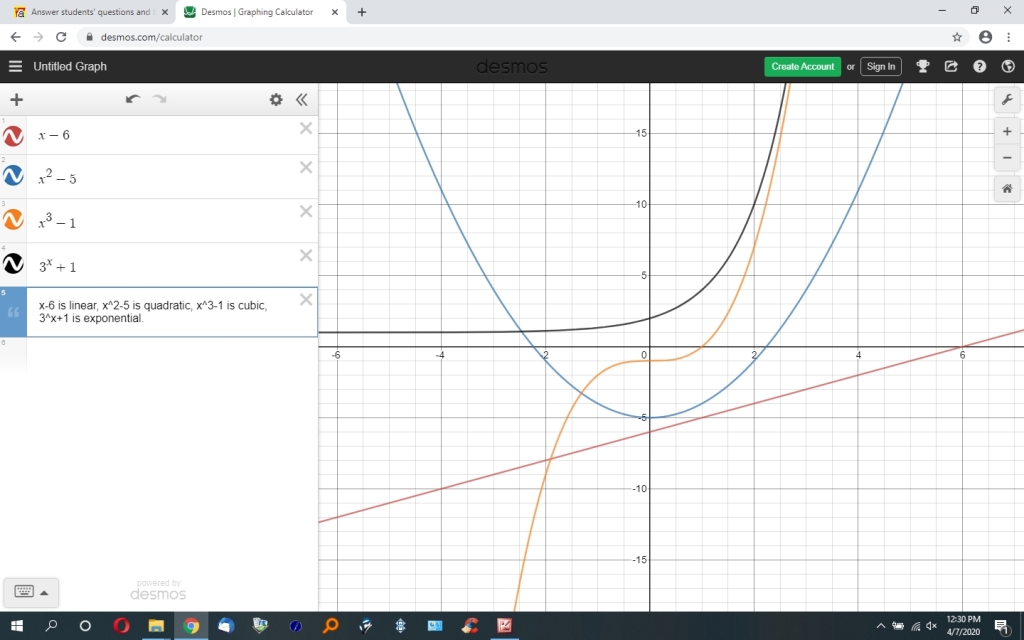
Task: Show the Desmos on-screen keypad
Action: click(x=24, y=592)
